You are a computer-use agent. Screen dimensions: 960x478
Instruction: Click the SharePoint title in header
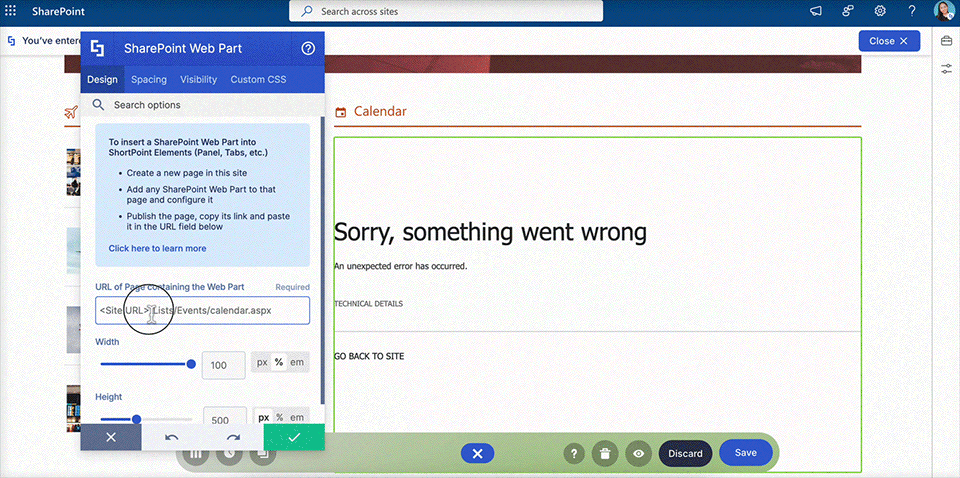[59, 11]
